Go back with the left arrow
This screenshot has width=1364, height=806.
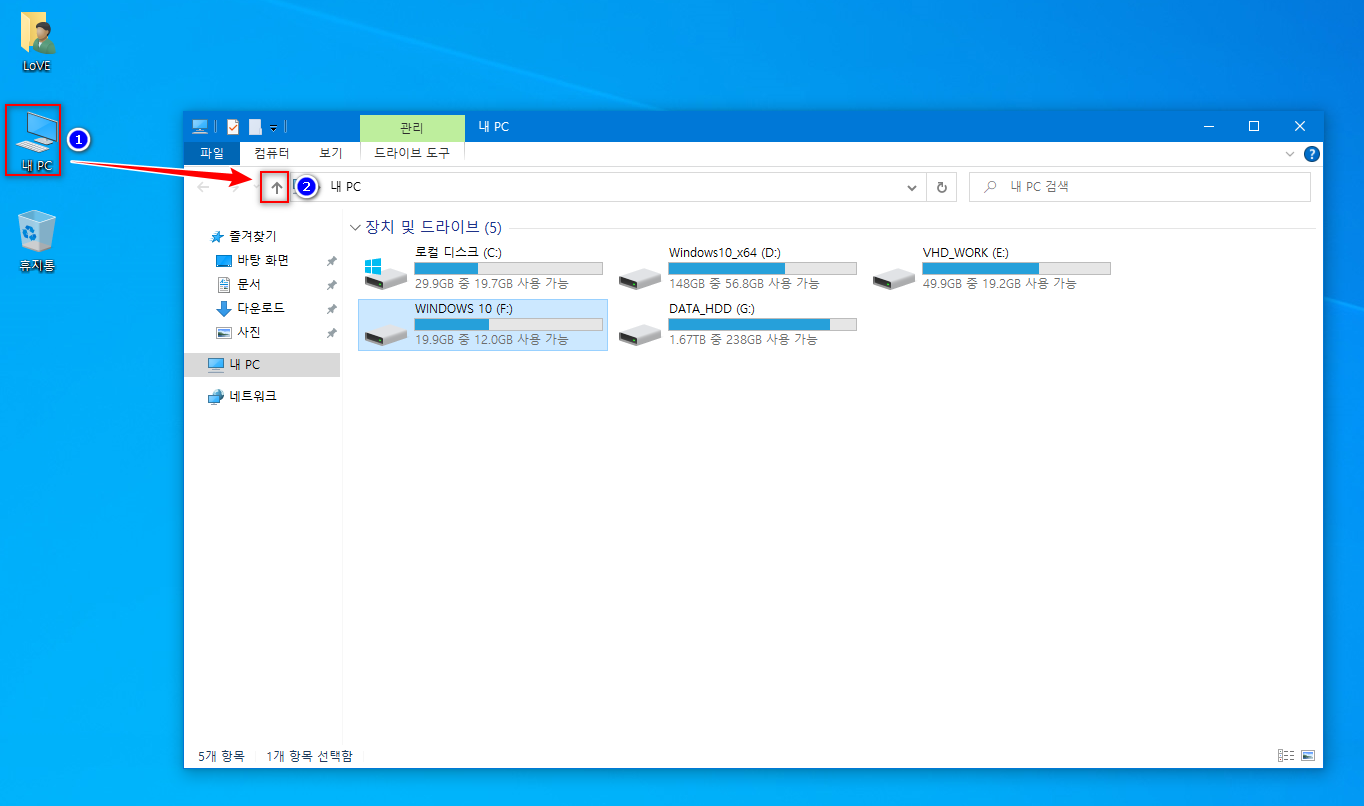tap(204, 187)
